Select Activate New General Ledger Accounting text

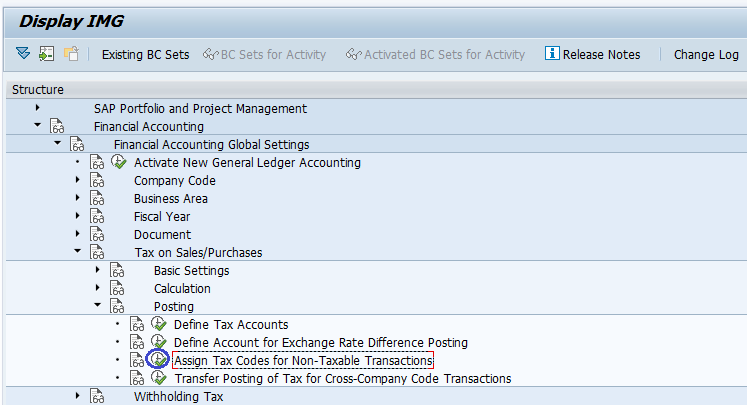[x=247, y=162]
